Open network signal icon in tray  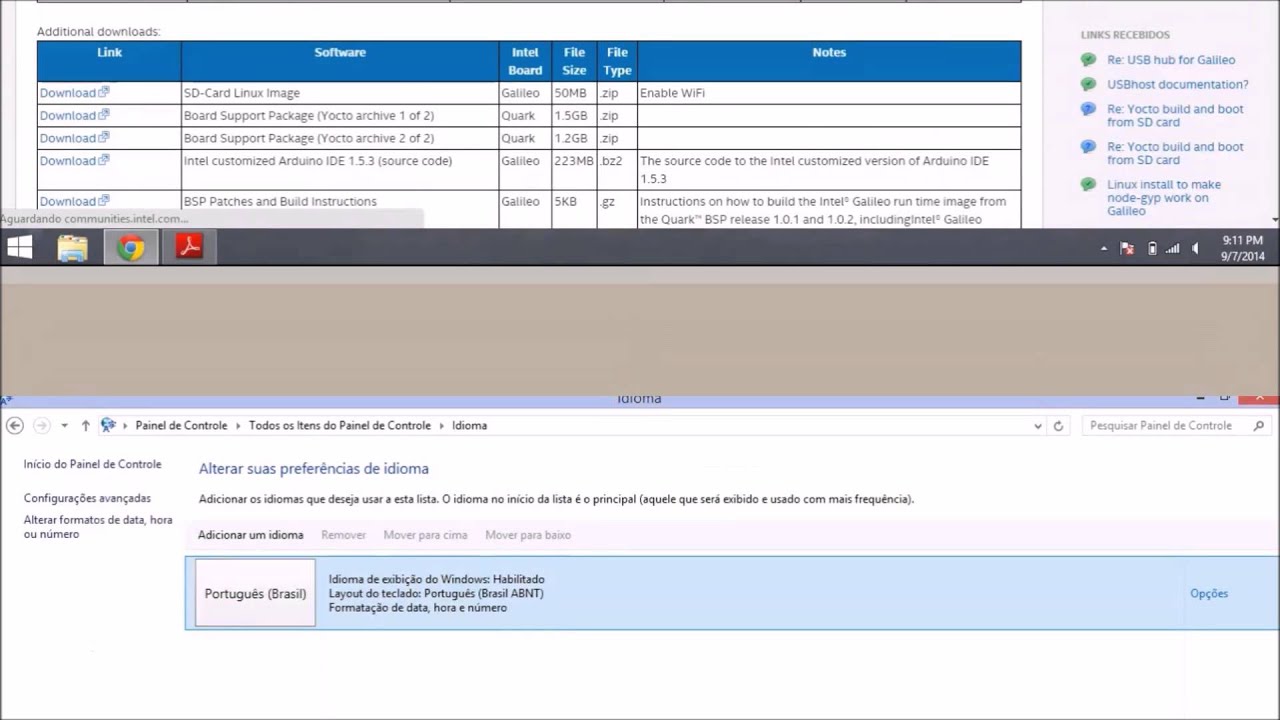tap(1172, 248)
